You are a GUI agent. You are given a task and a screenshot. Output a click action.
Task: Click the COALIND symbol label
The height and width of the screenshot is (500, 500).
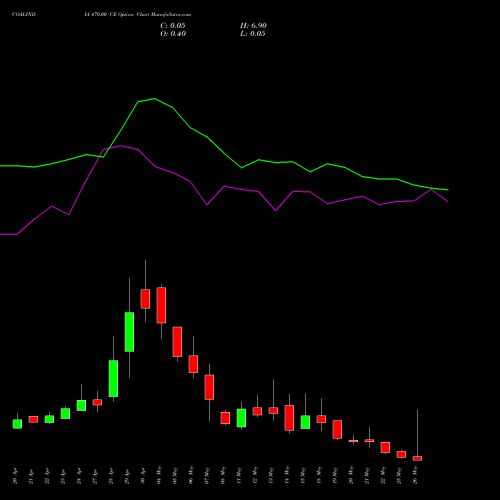tap(24, 15)
